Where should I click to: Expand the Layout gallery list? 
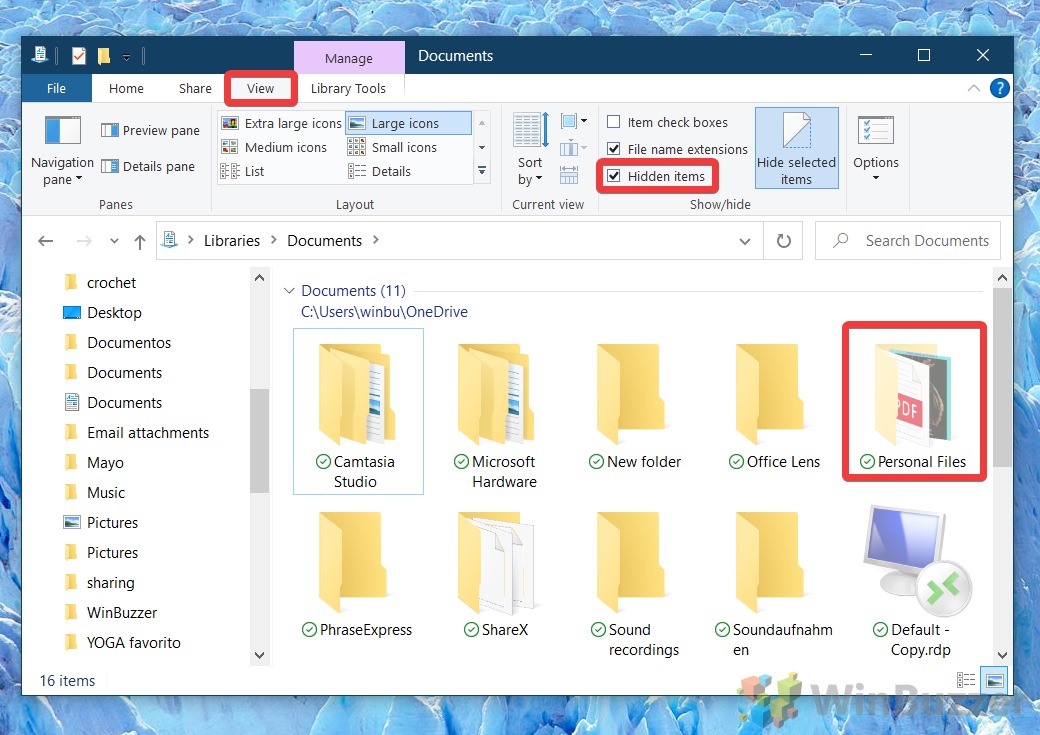481,171
